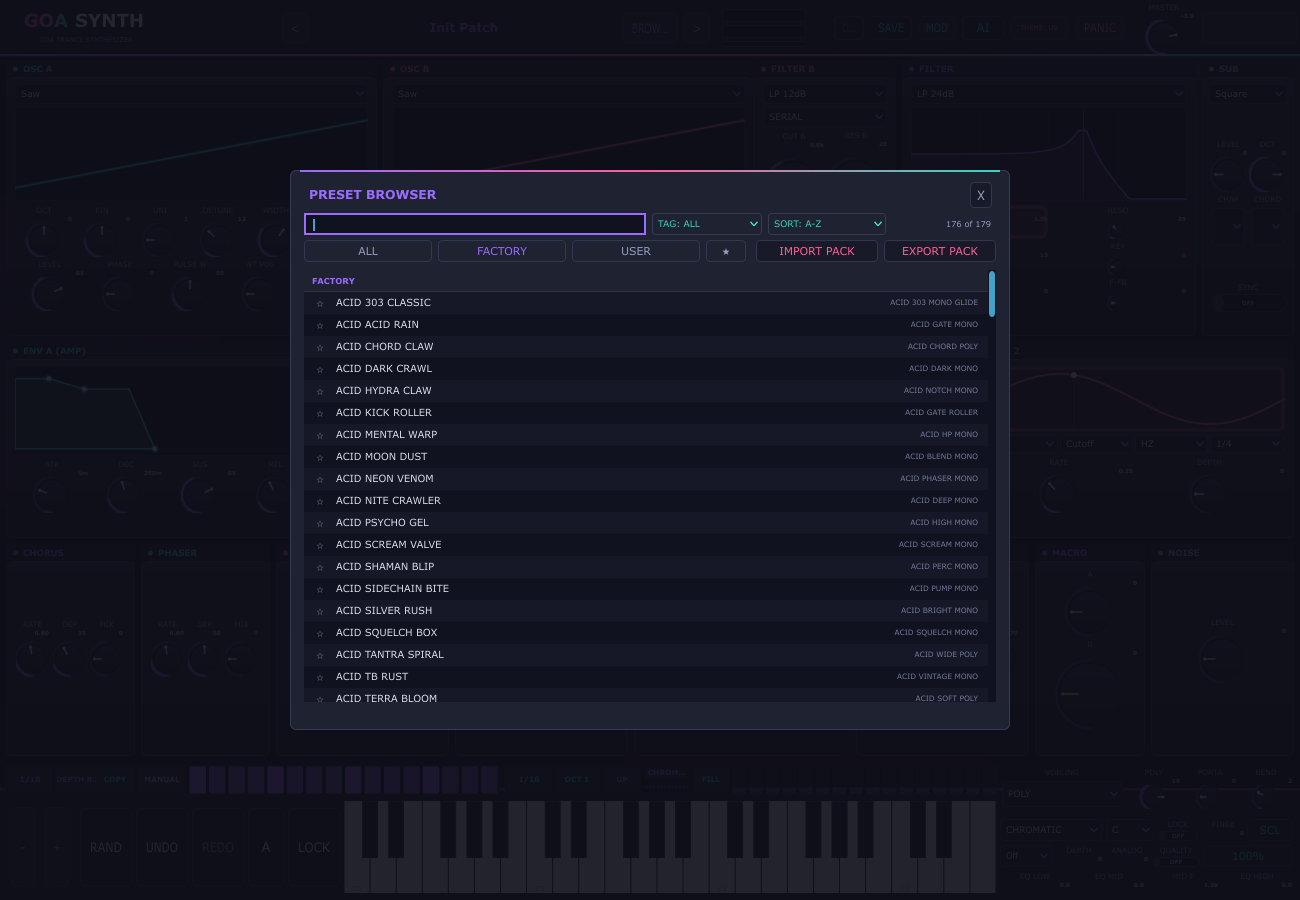Mark ACID CHORD CLAW as favorite
1300x900 pixels.
(x=320, y=347)
